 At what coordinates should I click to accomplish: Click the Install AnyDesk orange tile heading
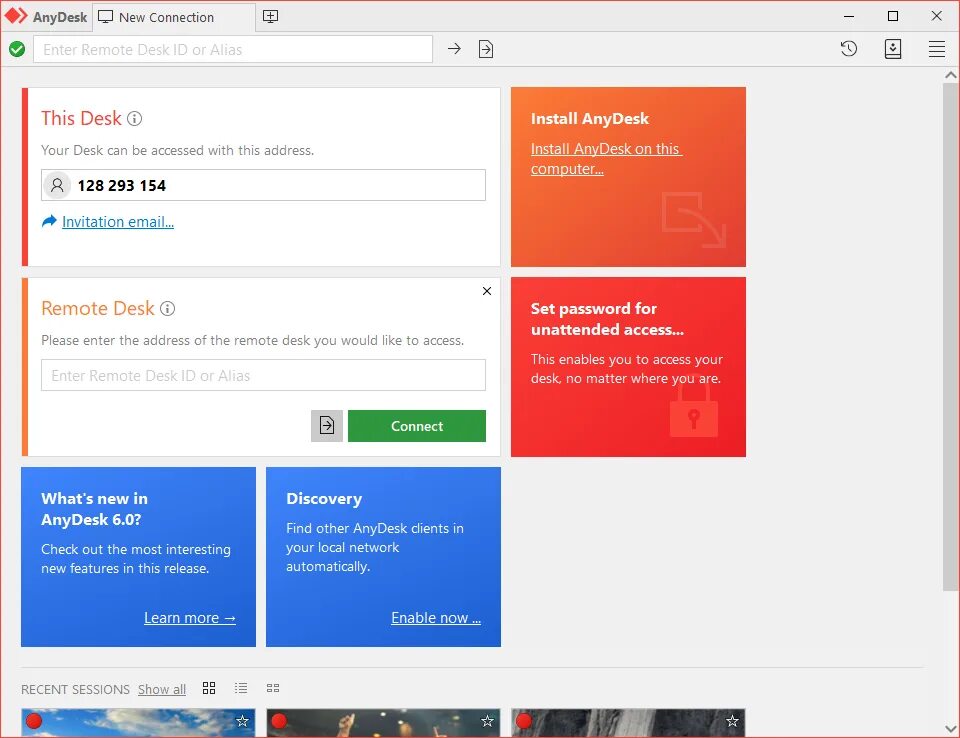(x=590, y=118)
